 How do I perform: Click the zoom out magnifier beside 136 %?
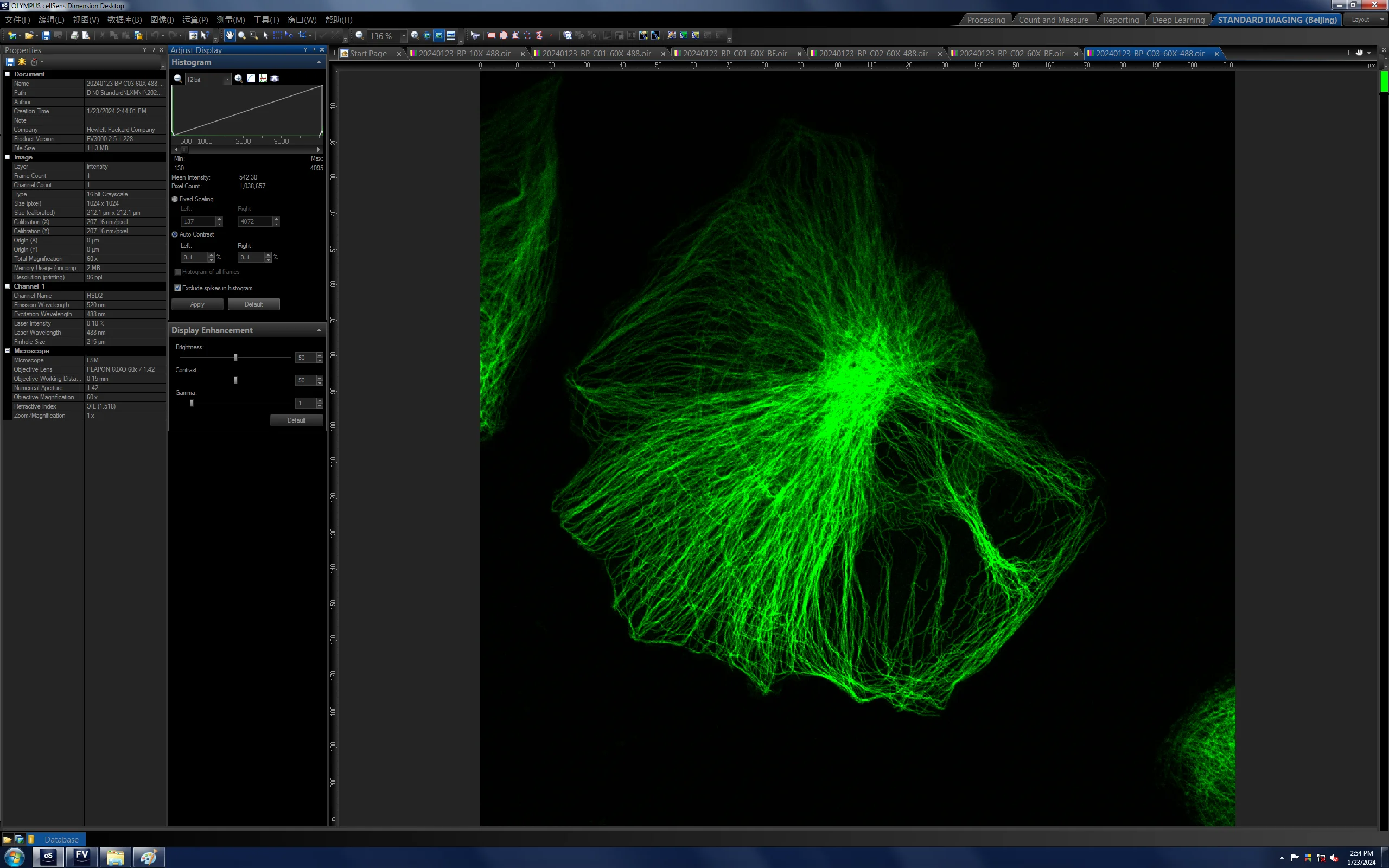[x=359, y=35]
